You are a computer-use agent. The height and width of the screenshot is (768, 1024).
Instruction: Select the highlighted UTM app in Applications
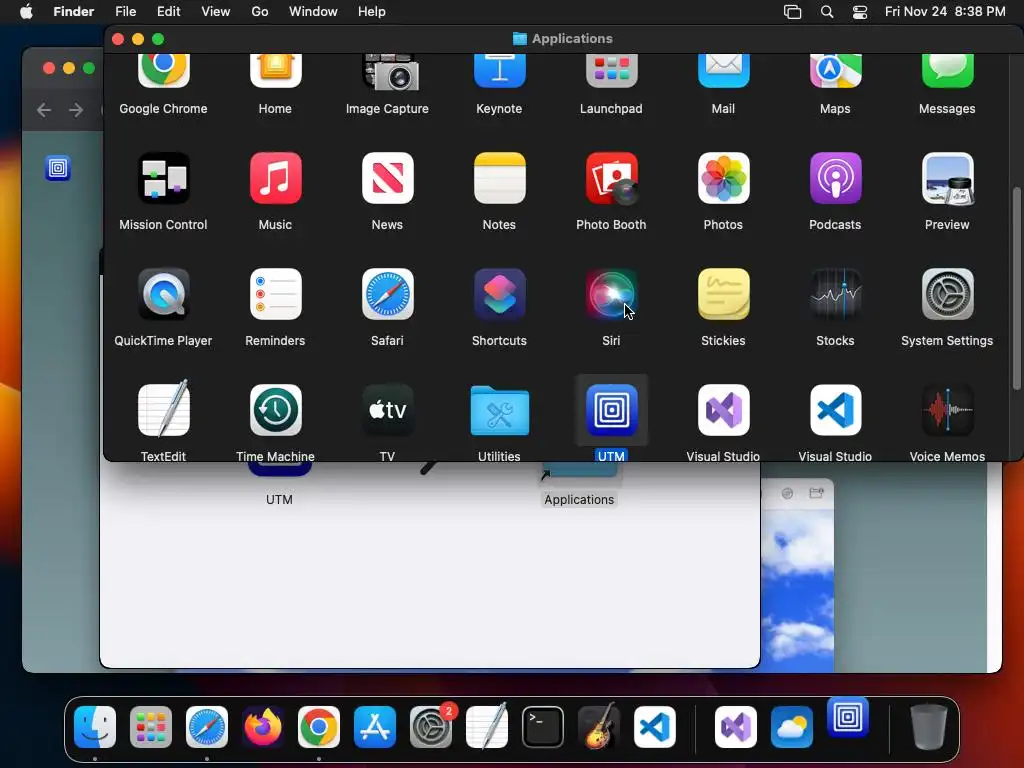pyautogui.click(x=611, y=410)
